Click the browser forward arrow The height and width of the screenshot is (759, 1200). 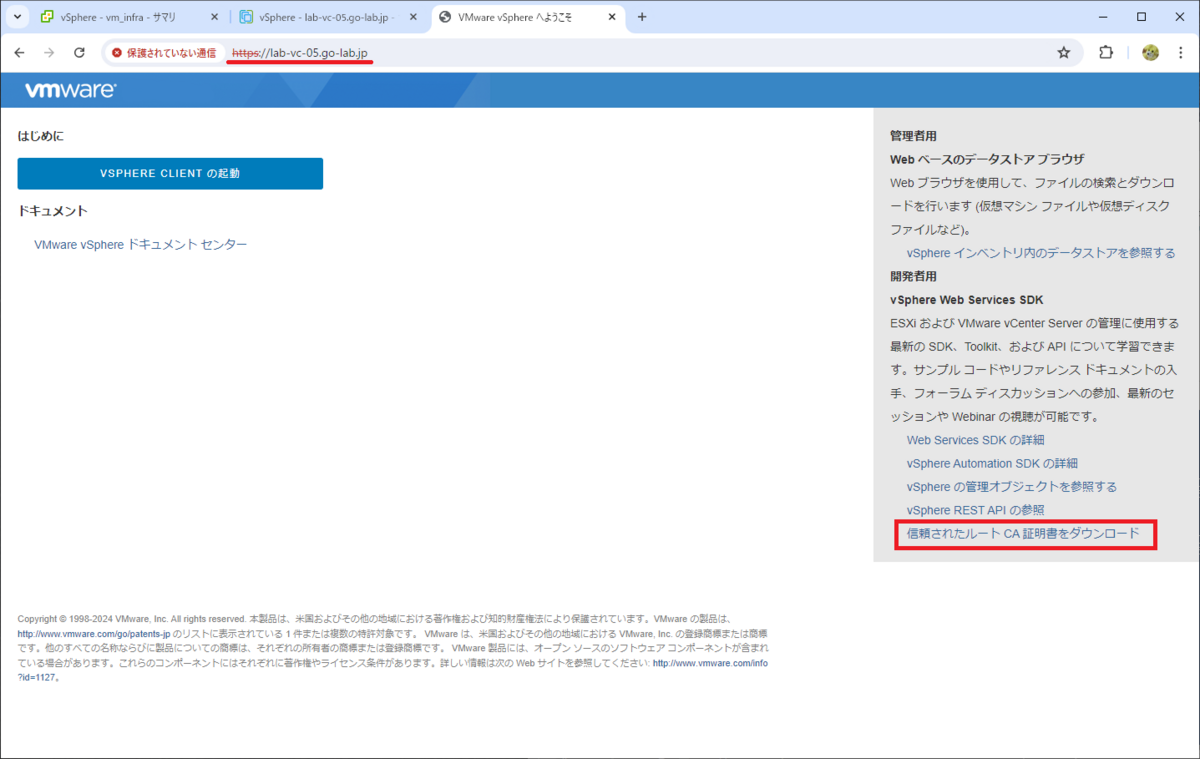point(49,53)
